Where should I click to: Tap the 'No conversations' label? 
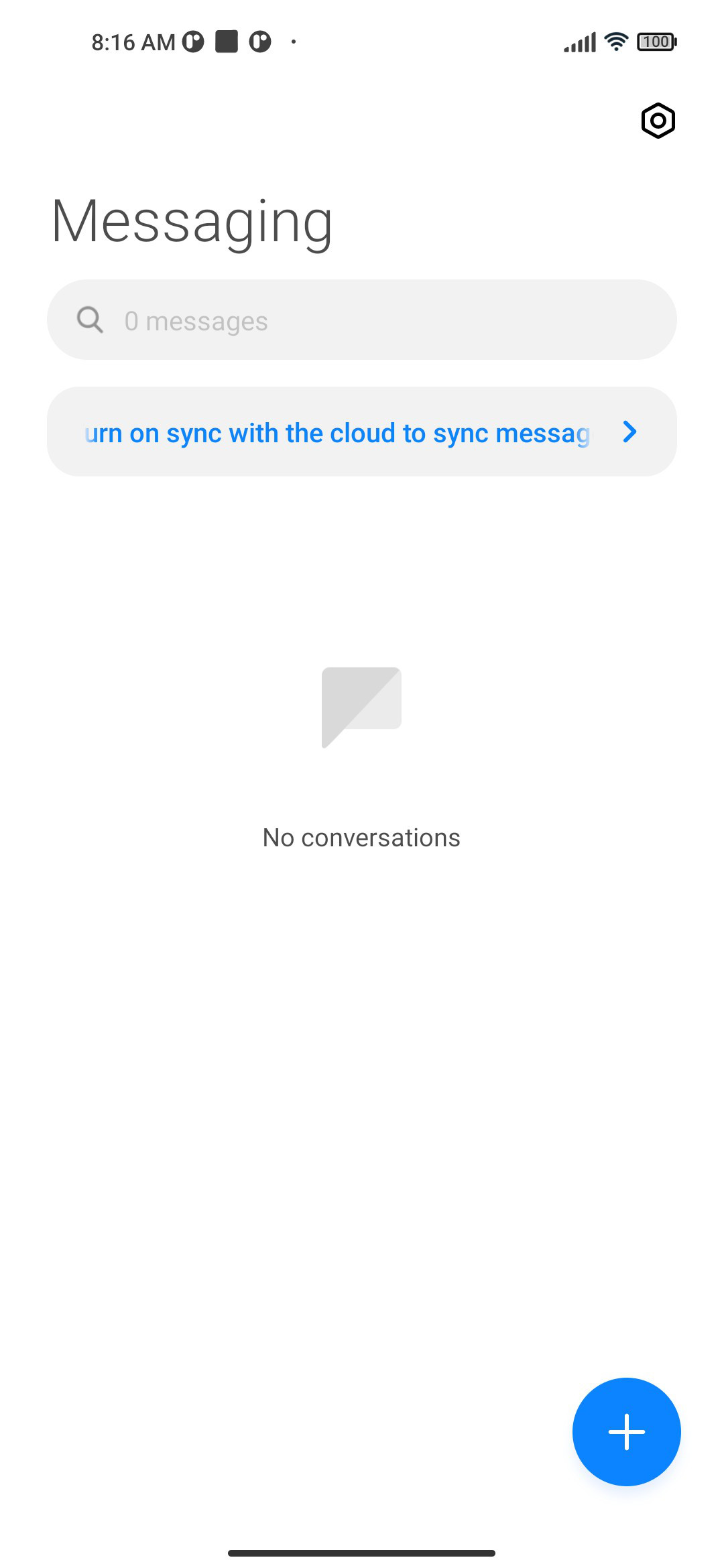pos(361,838)
